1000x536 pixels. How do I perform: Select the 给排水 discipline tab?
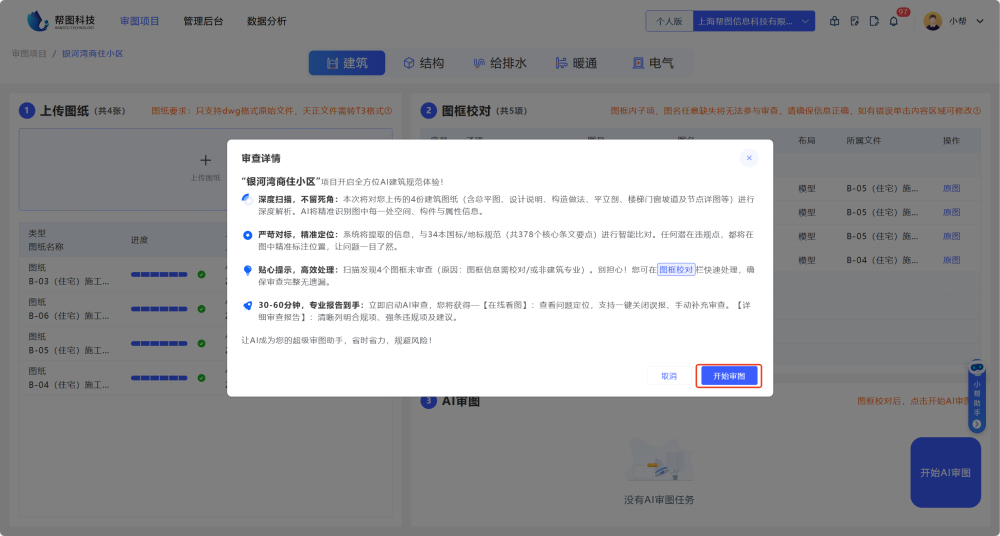[x=498, y=63]
